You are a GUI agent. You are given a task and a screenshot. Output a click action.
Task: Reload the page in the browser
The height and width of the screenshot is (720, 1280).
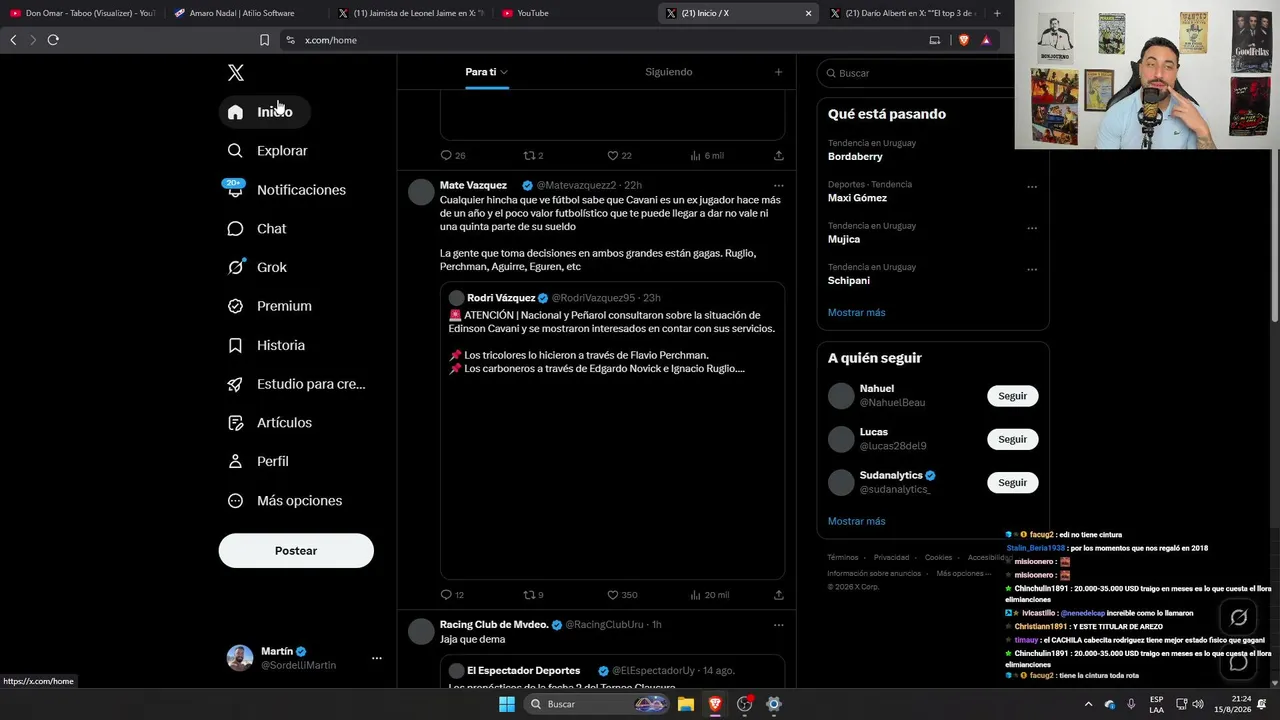(x=53, y=40)
